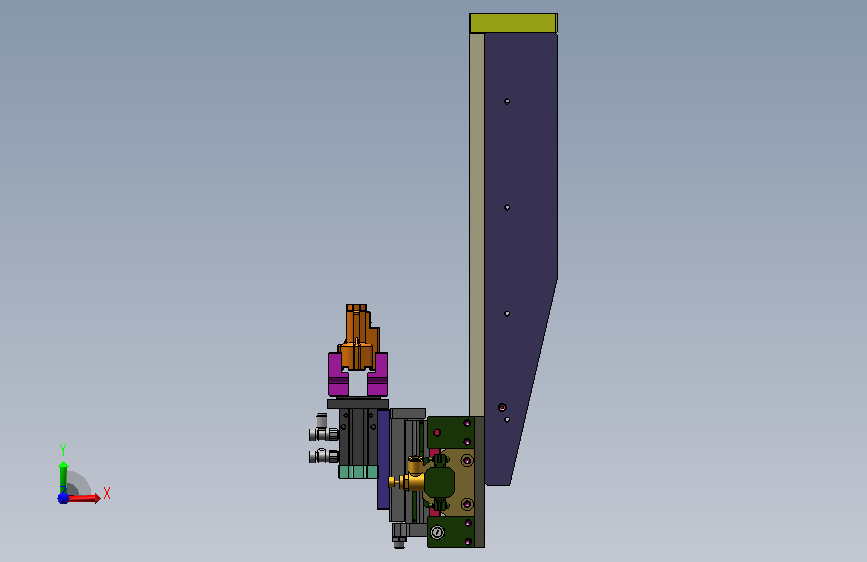
Task: Select the round gauge on the lower green block
Action: pyautogui.click(x=437, y=532)
